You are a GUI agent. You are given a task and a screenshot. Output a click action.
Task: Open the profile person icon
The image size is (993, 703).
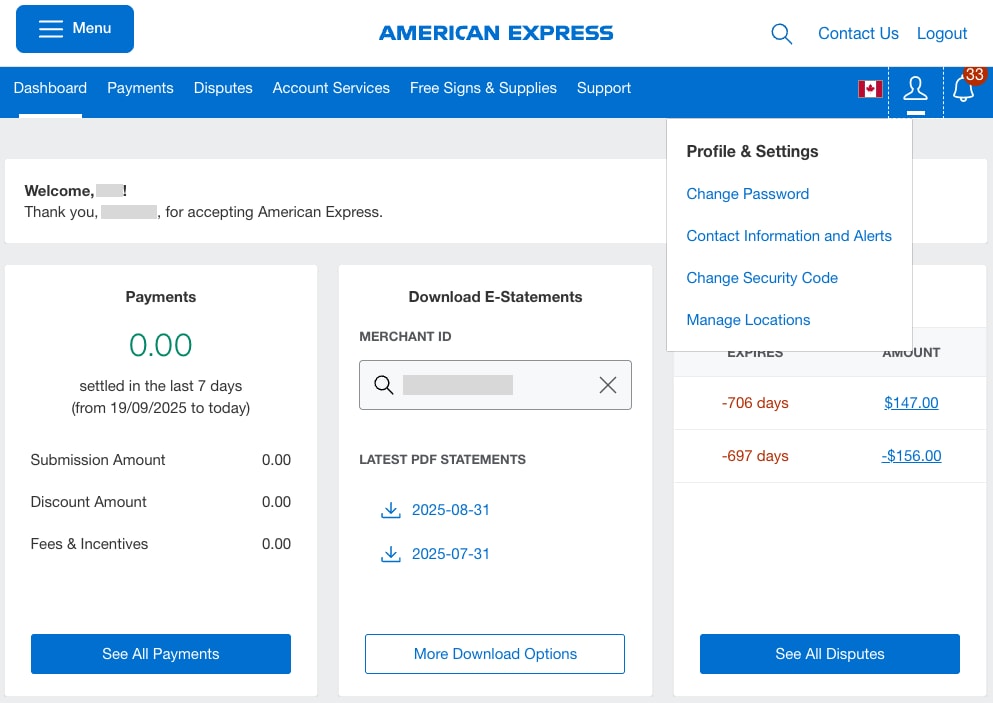[914, 88]
